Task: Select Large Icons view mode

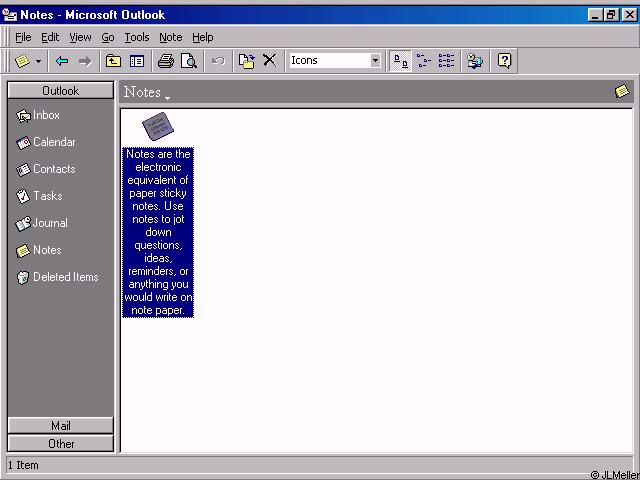Action: 401,61
